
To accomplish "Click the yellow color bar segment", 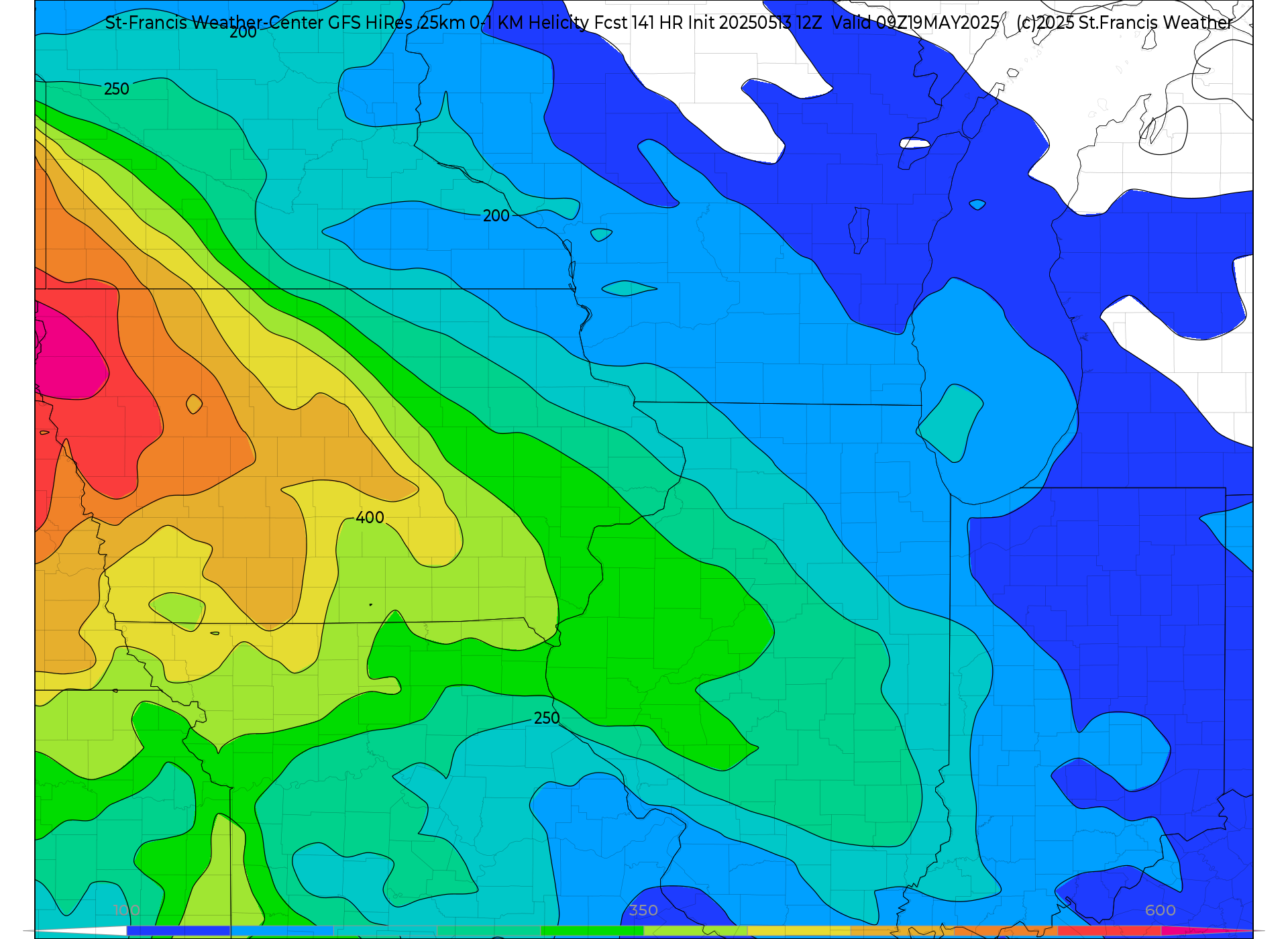I will (799, 931).
